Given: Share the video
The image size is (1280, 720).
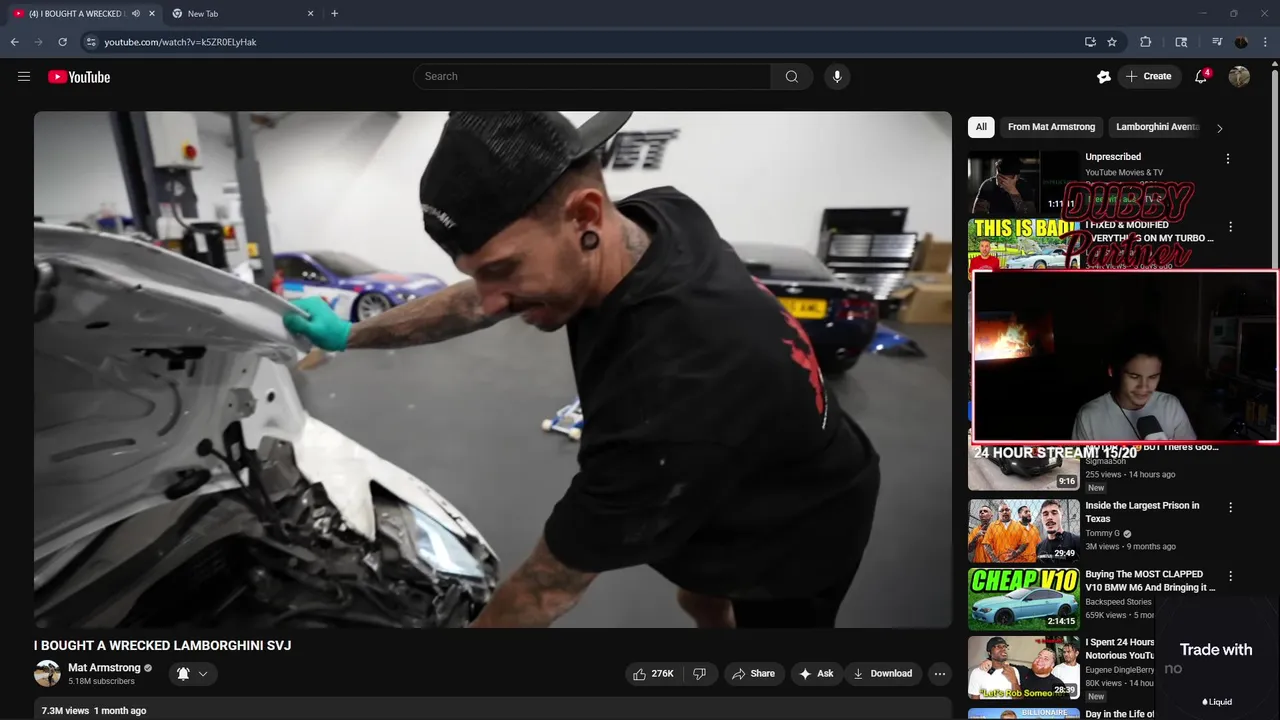Looking at the screenshot, I should pos(753,674).
